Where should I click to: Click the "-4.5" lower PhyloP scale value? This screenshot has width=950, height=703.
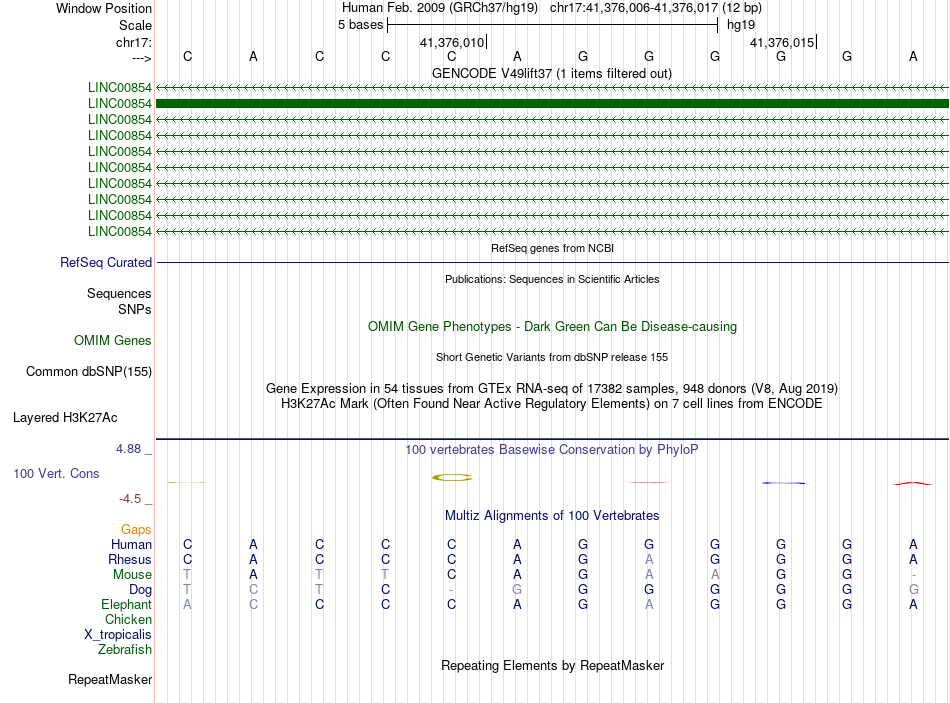pos(130,499)
